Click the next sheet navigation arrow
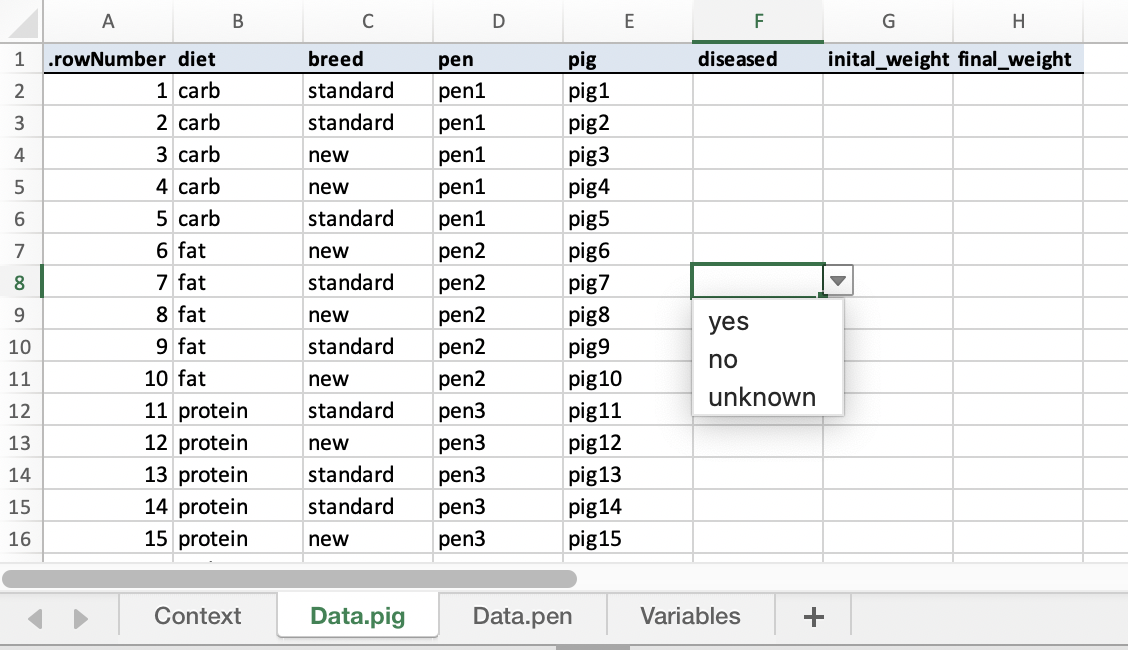1128x650 pixels. pos(81,619)
